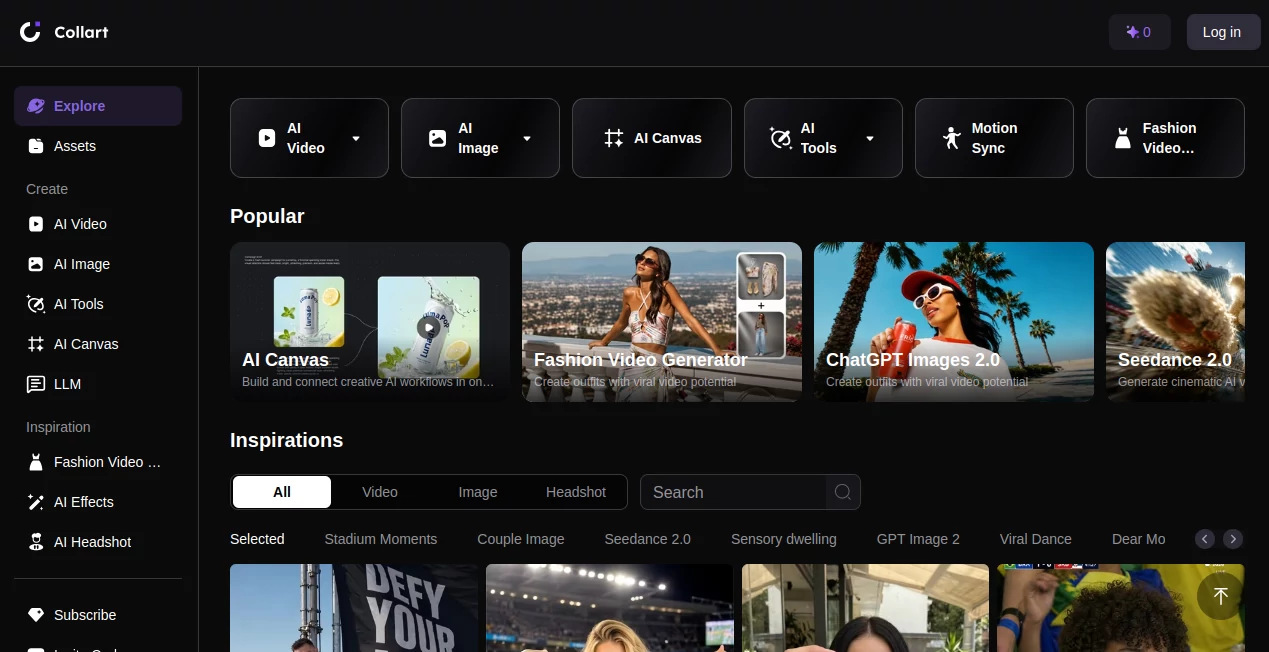Select the Stadium Moments category
Image resolution: width=1269 pixels, height=652 pixels.
[x=381, y=539]
